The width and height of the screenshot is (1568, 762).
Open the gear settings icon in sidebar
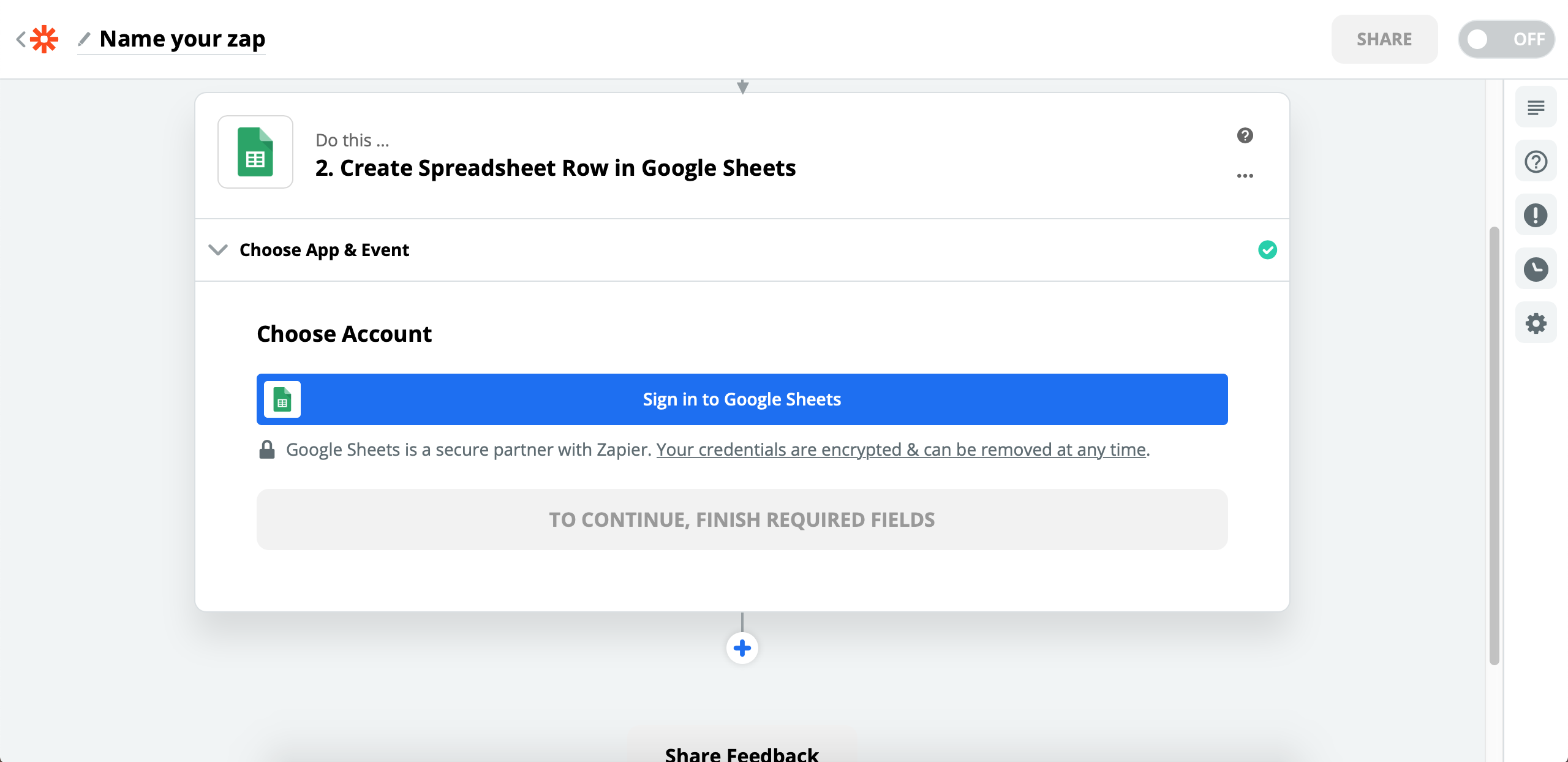tap(1536, 323)
